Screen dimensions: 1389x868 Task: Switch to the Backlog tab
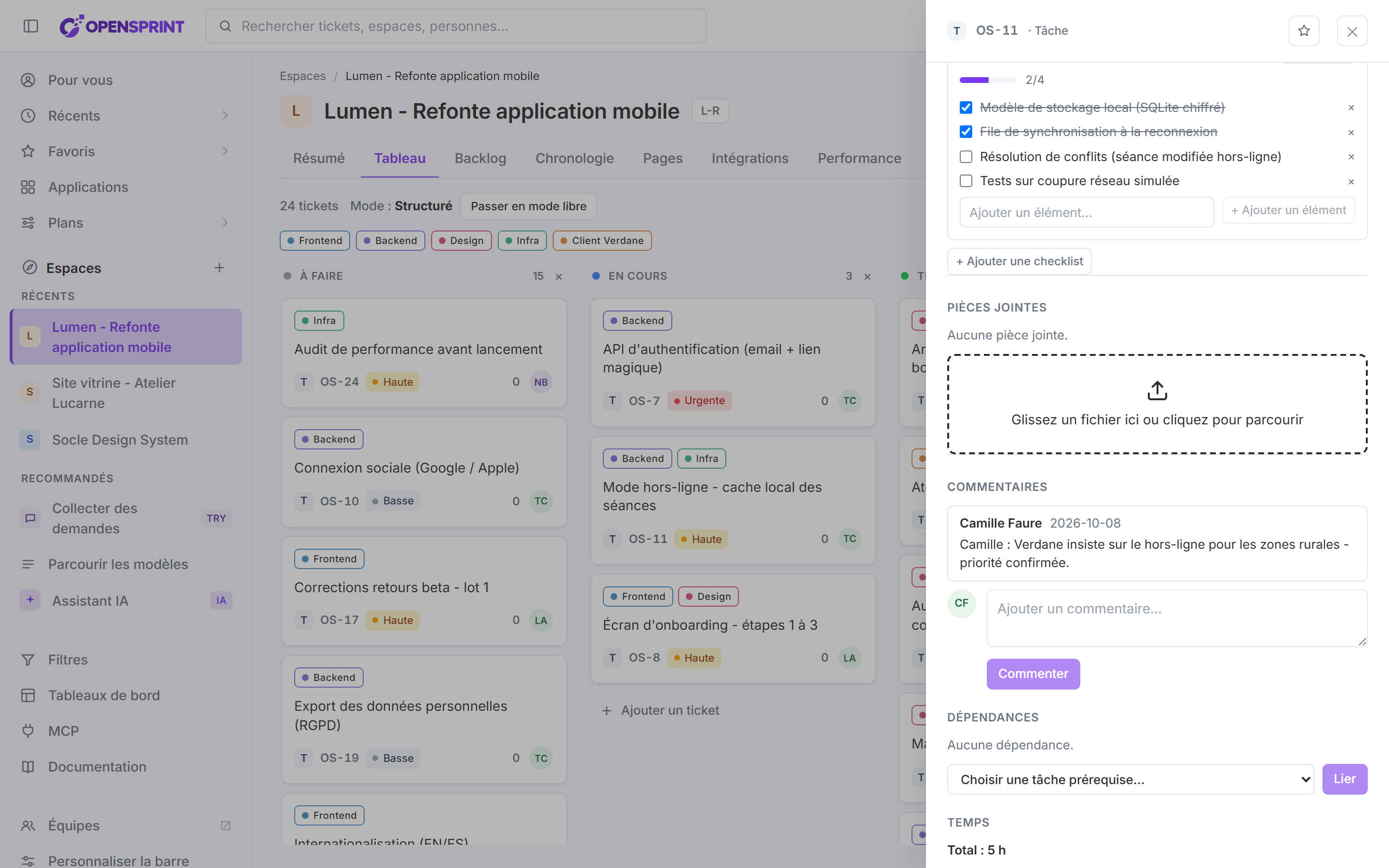pos(480,159)
